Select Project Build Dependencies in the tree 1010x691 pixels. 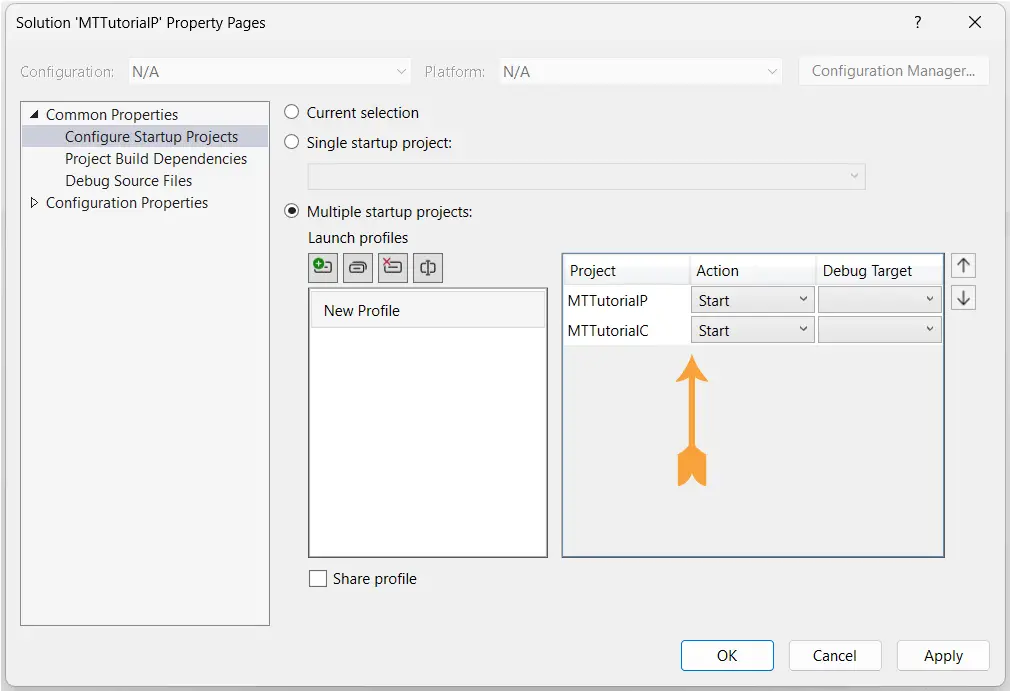[155, 159]
